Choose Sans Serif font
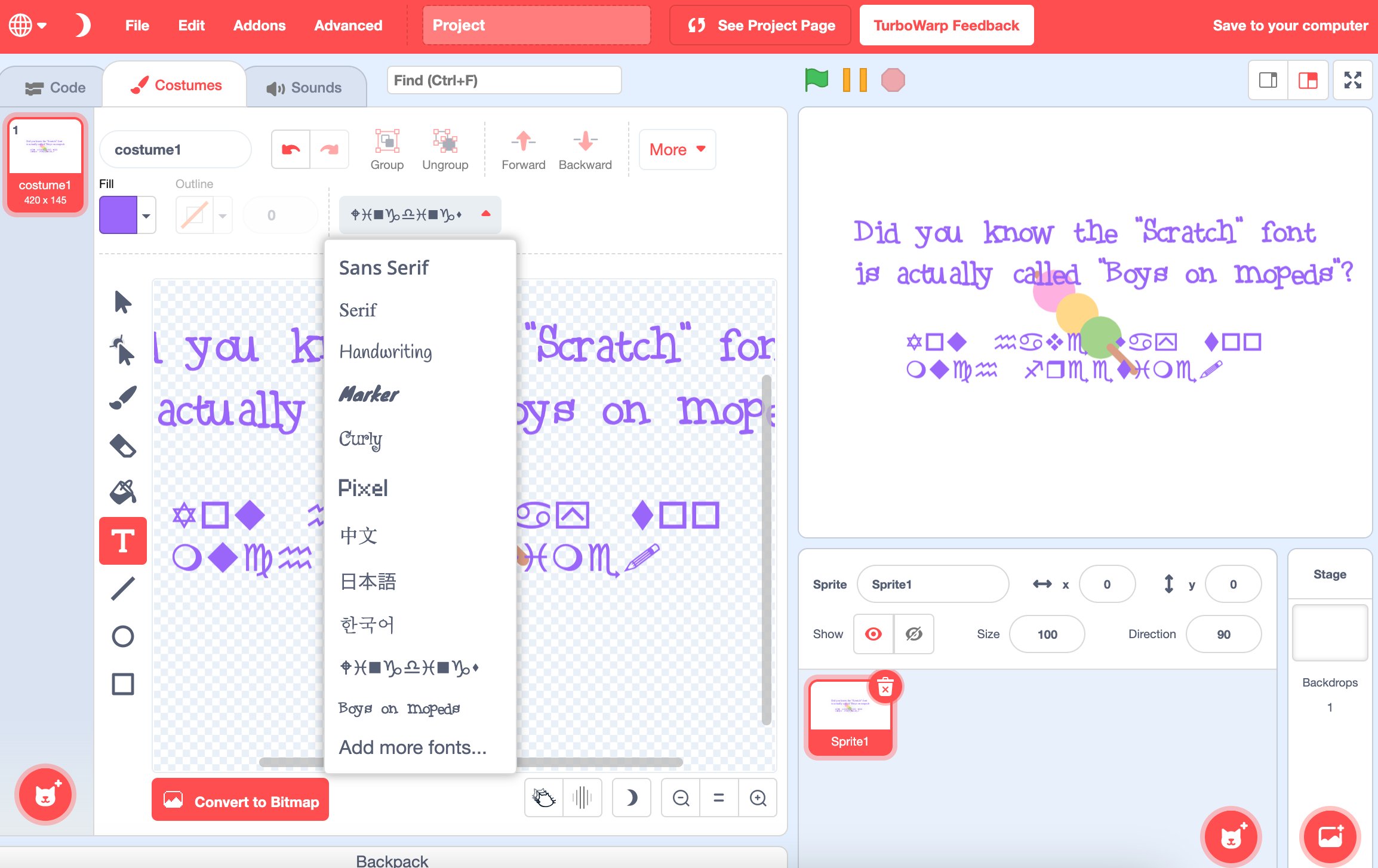The height and width of the screenshot is (868, 1378). click(384, 267)
